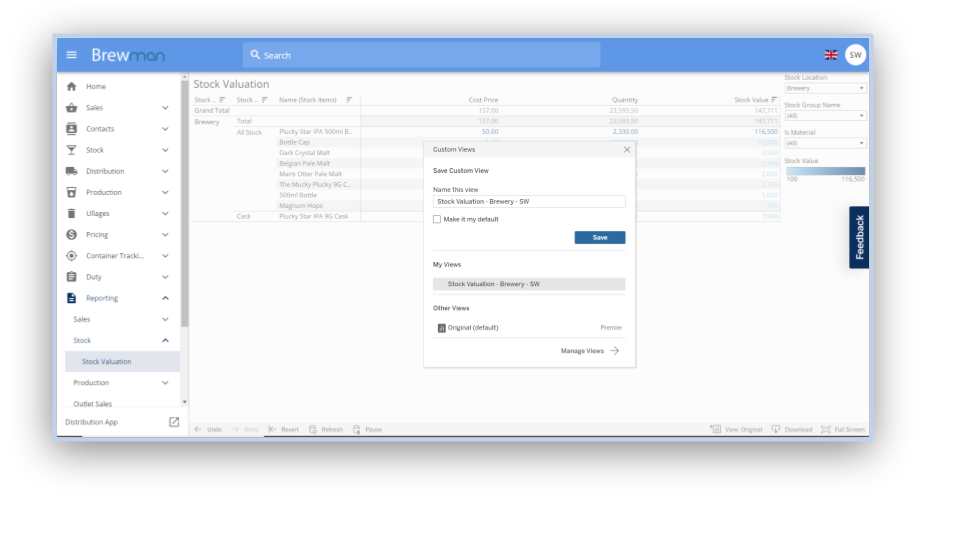Screen dimensions: 960x540
Task: Open the Is Material dropdown
Action: tap(825, 143)
